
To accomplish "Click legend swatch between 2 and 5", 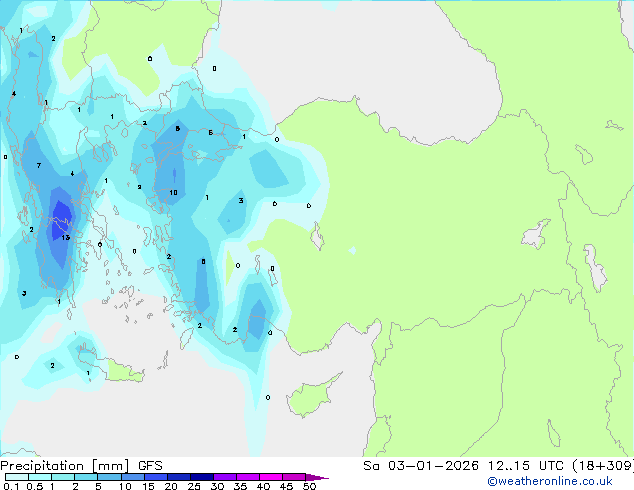I will (x=86, y=477).
